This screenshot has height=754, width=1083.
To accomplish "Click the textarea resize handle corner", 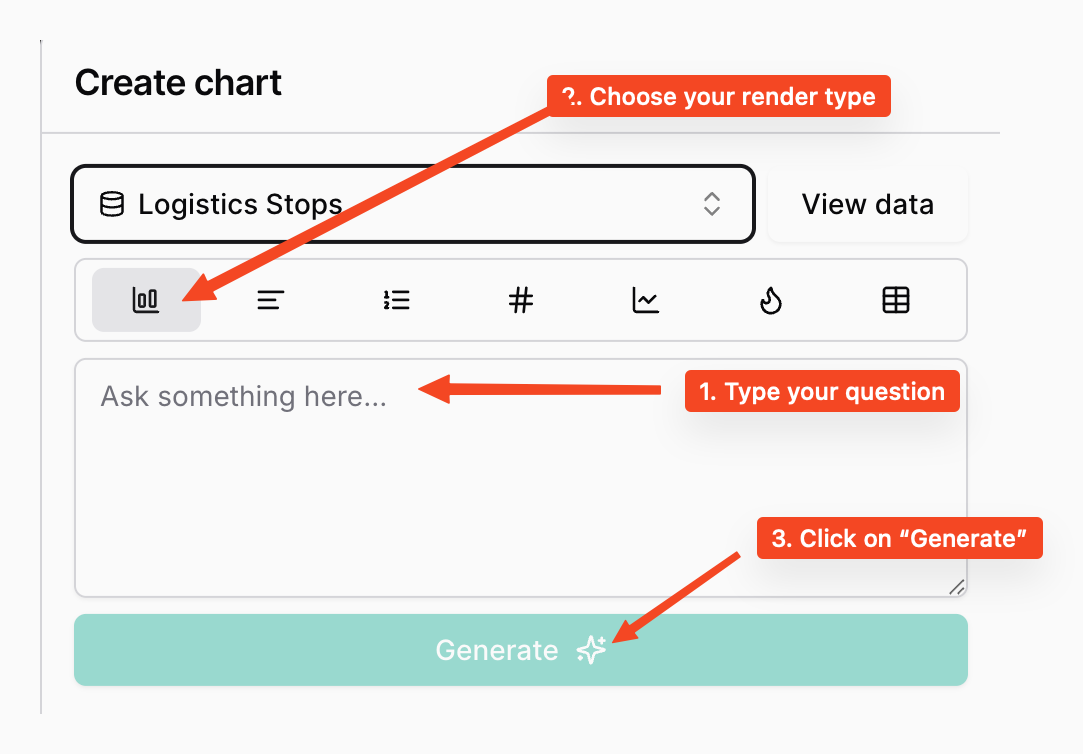I will click(x=957, y=587).
